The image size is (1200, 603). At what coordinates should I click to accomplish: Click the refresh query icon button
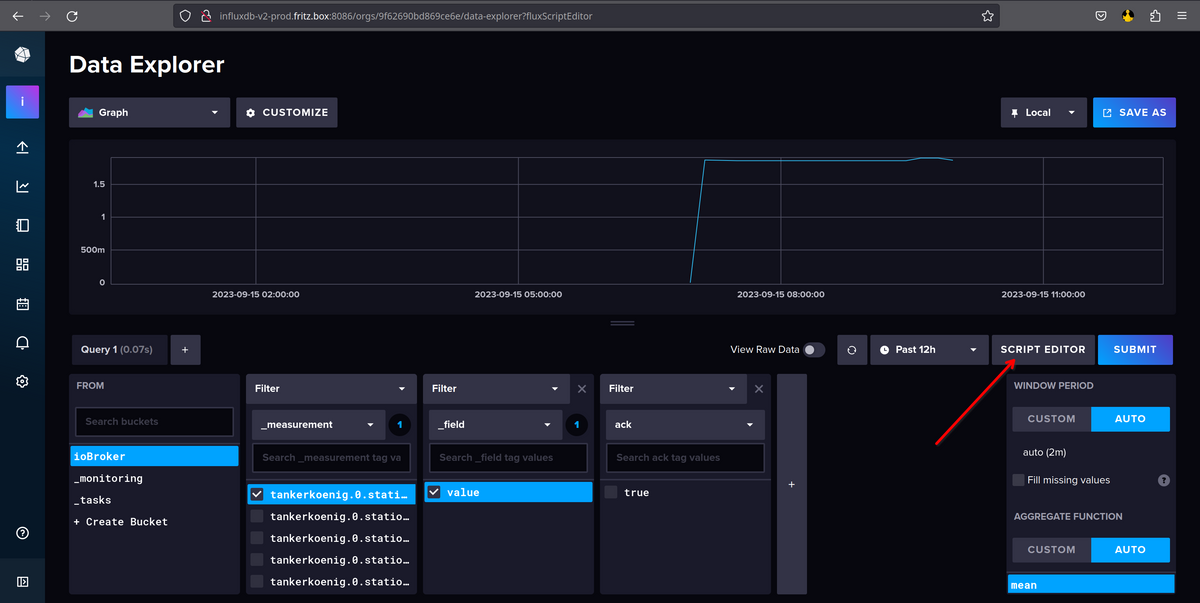pos(852,350)
